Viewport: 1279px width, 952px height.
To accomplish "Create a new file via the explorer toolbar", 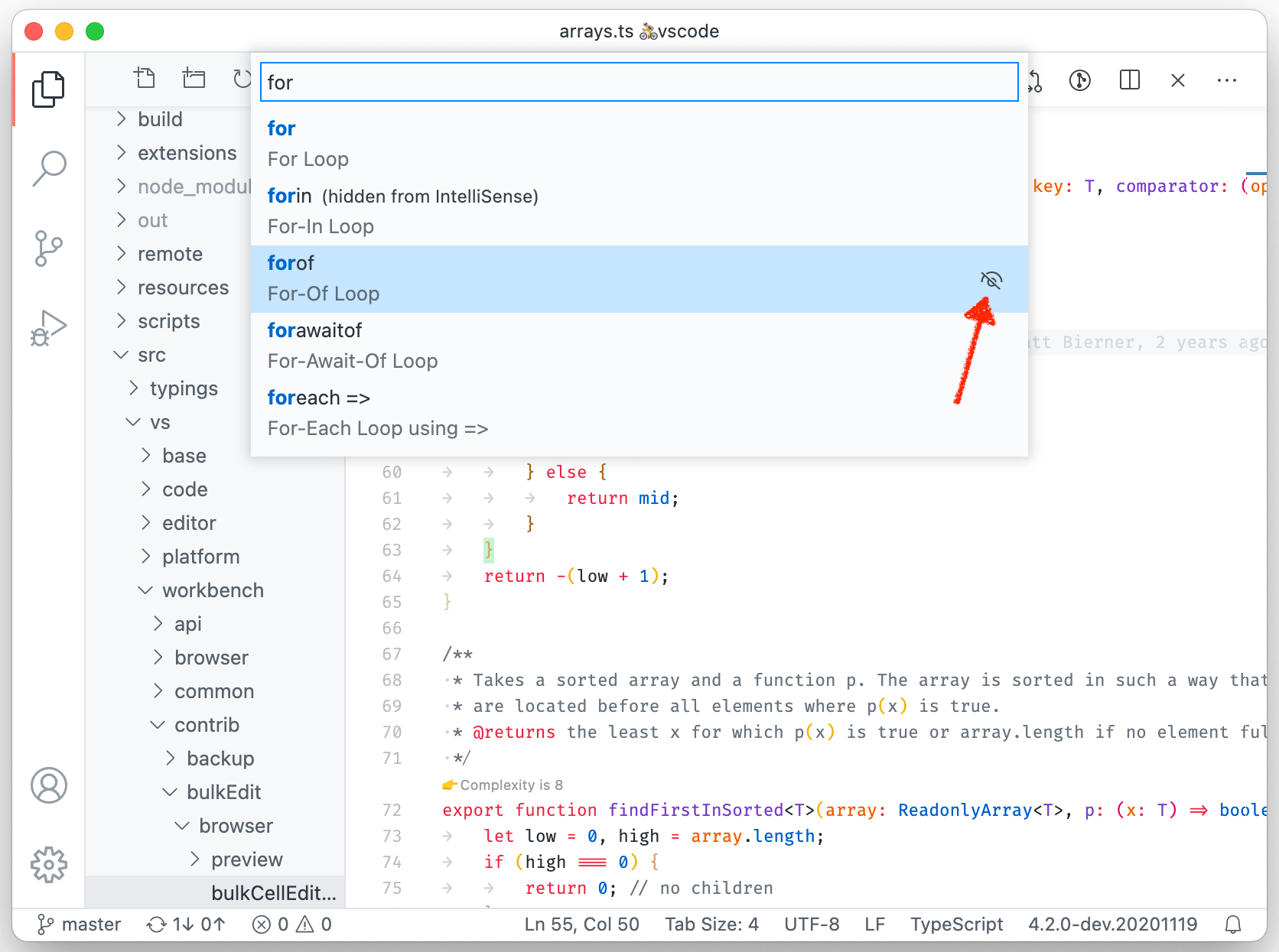I will pyautogui.click(x=145, y=78).
